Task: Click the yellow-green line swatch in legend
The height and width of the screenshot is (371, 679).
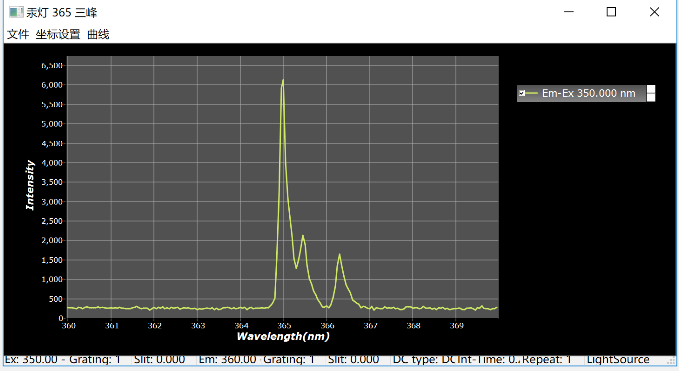Action: point(532,93)
